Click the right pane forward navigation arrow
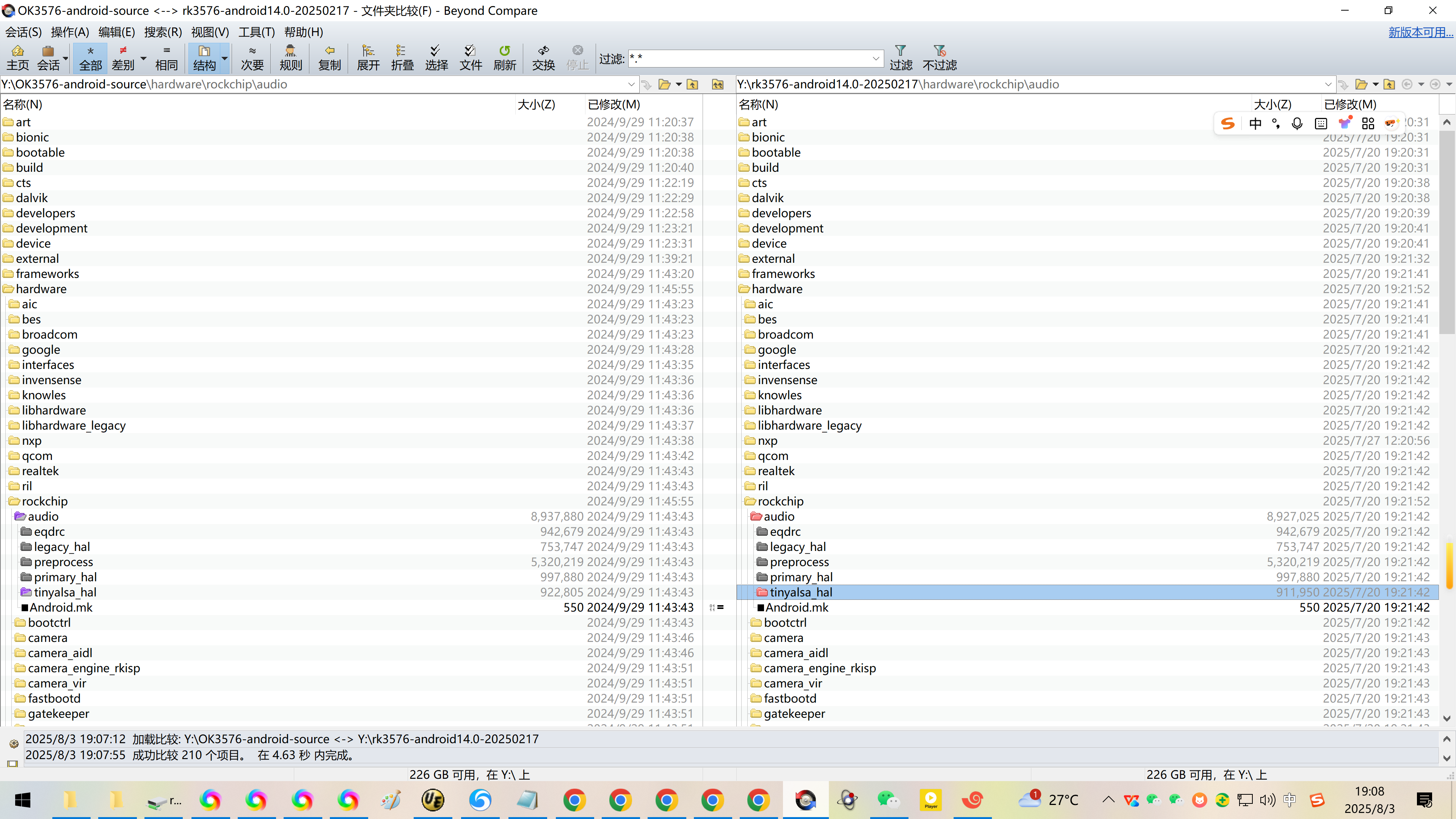The image size is (1456, 819). [1435, 84]
